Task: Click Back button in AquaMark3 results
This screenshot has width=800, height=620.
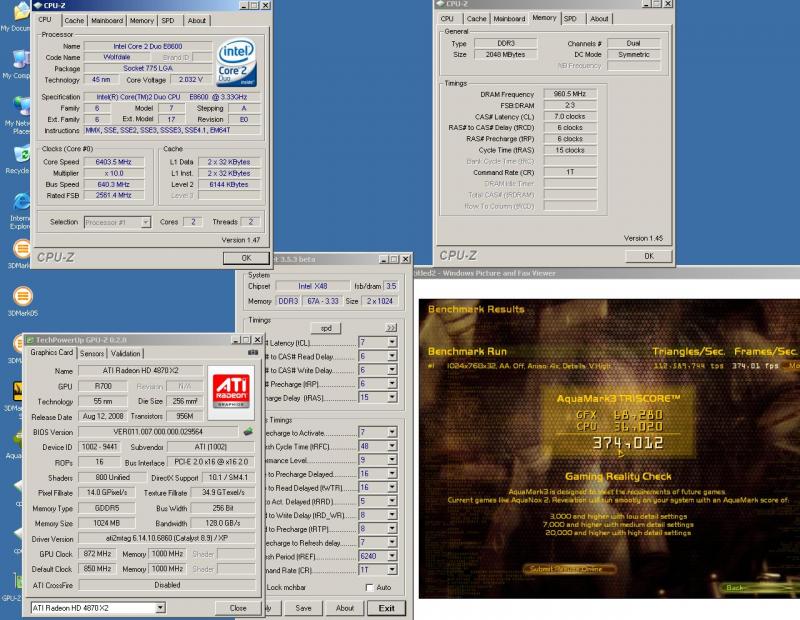Action: click(735, 588)
